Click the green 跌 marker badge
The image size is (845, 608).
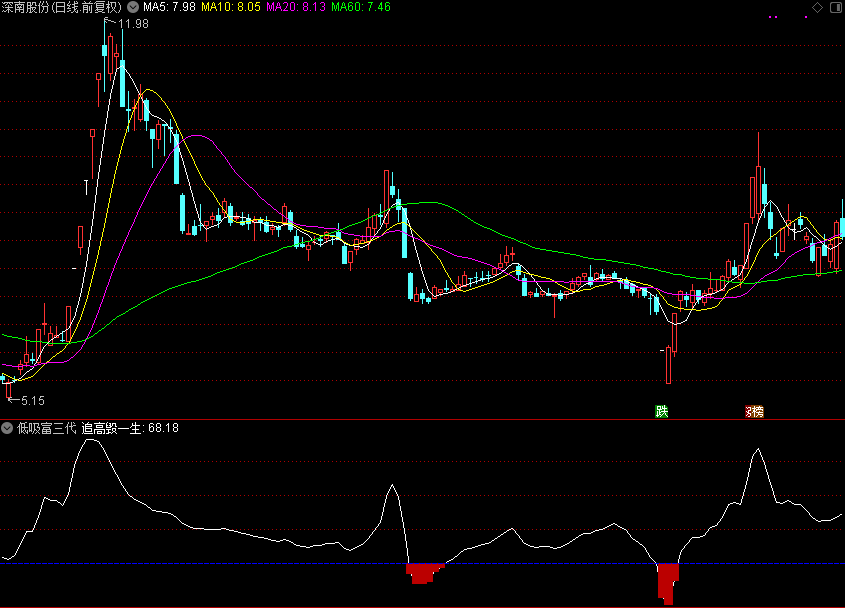[661, 412]
